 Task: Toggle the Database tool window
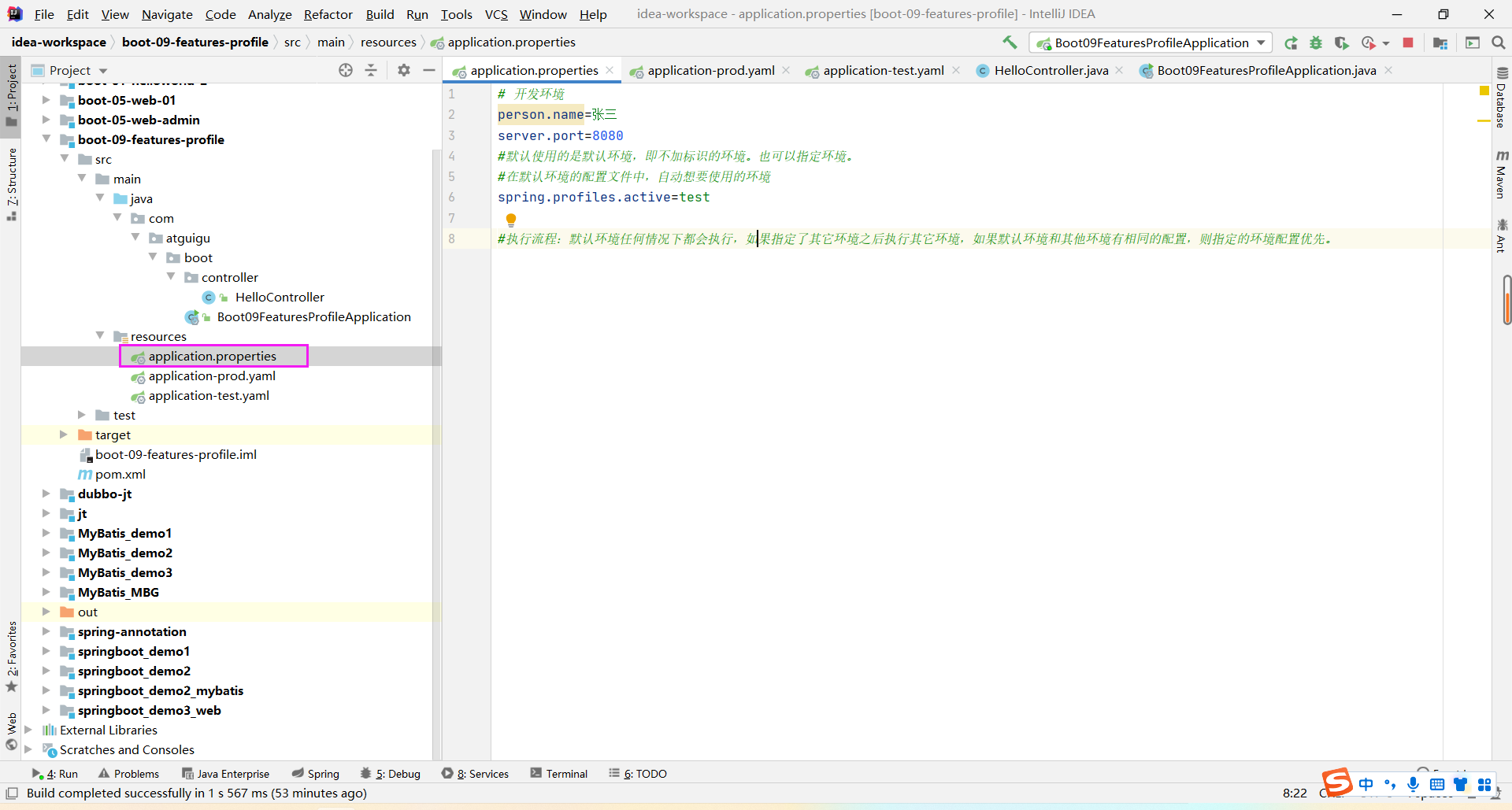point(1502,98)
